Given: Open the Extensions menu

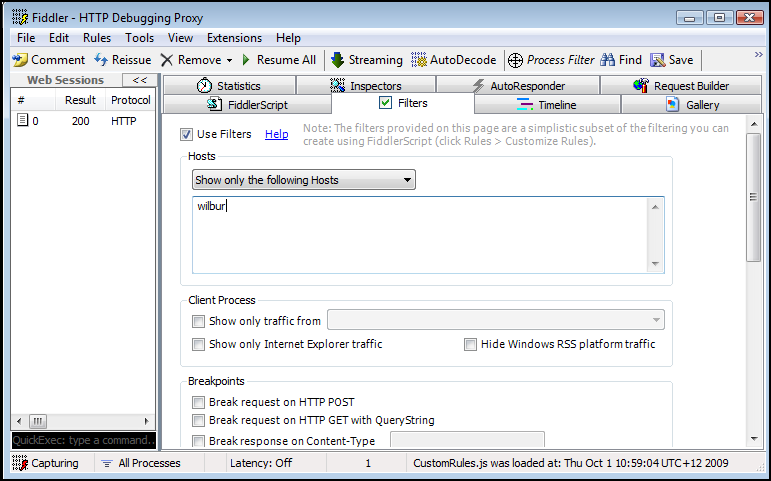Looking at the screenshot, I should (235, 38).
